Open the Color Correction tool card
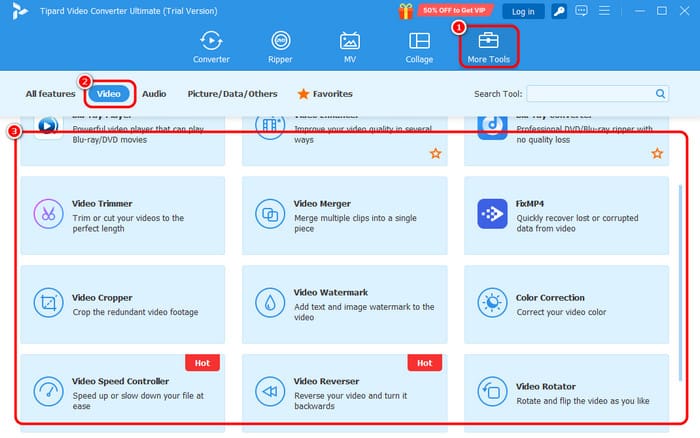The image size is (700, 438). tap(567, 305)
